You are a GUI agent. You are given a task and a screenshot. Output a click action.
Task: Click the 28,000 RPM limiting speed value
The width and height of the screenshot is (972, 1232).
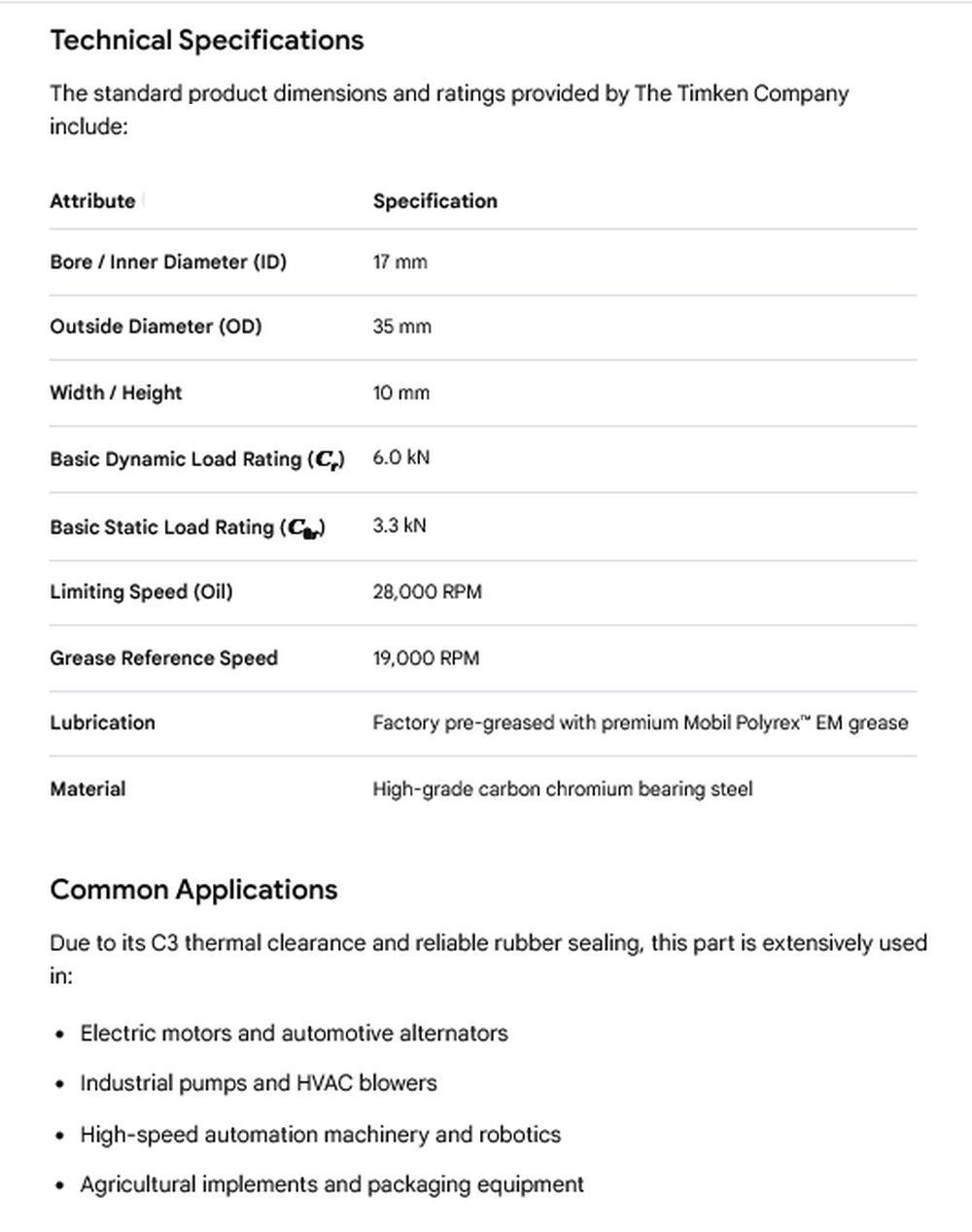(427, 592)
